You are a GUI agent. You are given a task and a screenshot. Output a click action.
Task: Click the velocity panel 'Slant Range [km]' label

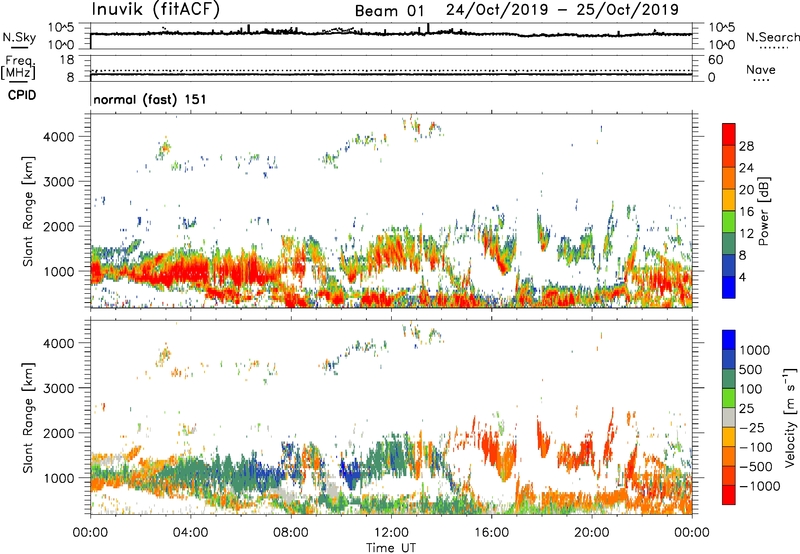28,417
